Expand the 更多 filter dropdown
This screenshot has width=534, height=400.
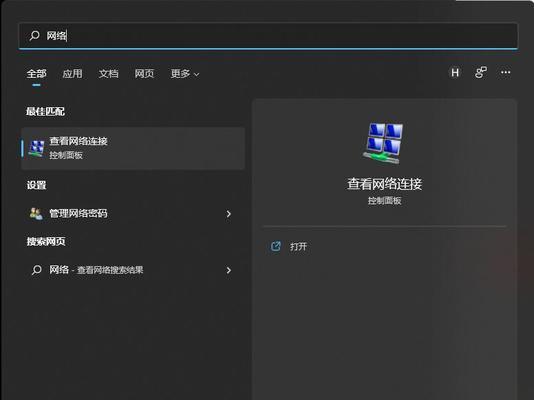point(185,74)
